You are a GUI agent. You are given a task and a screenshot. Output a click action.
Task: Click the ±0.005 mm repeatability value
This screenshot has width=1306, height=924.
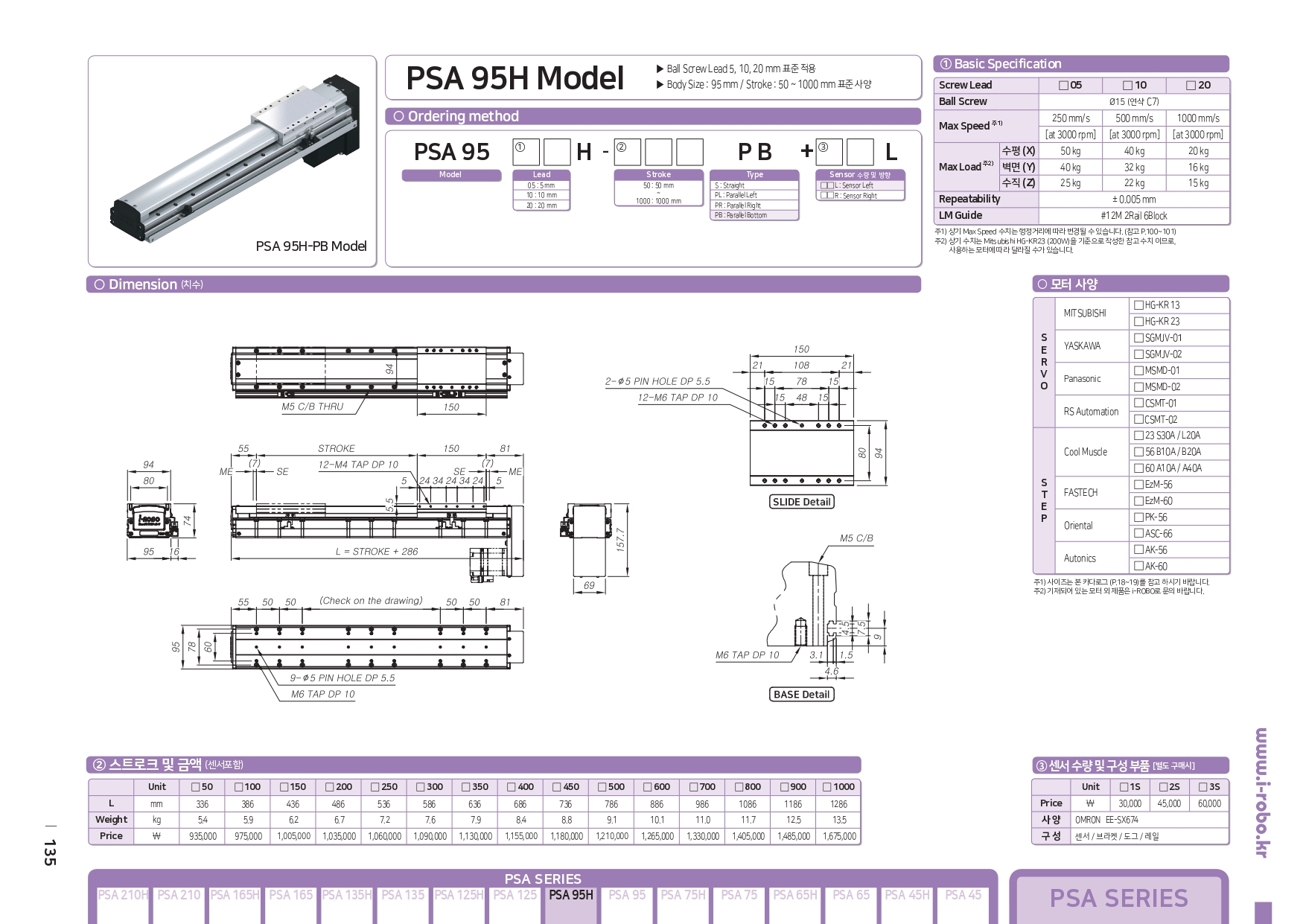(1133, 200)
